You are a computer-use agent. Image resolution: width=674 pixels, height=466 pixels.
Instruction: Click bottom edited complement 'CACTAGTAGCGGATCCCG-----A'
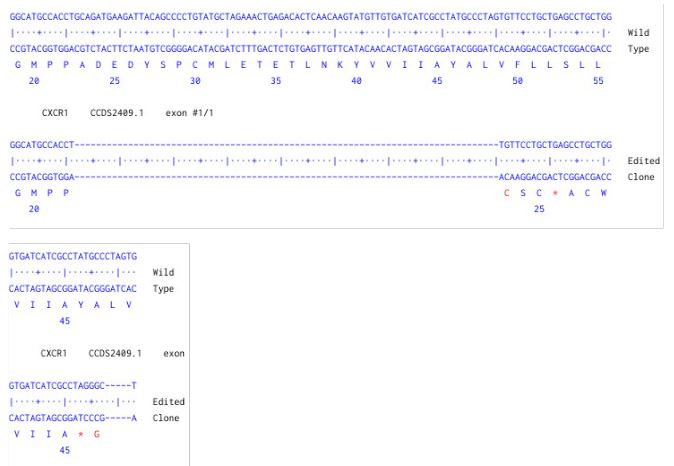73,418
